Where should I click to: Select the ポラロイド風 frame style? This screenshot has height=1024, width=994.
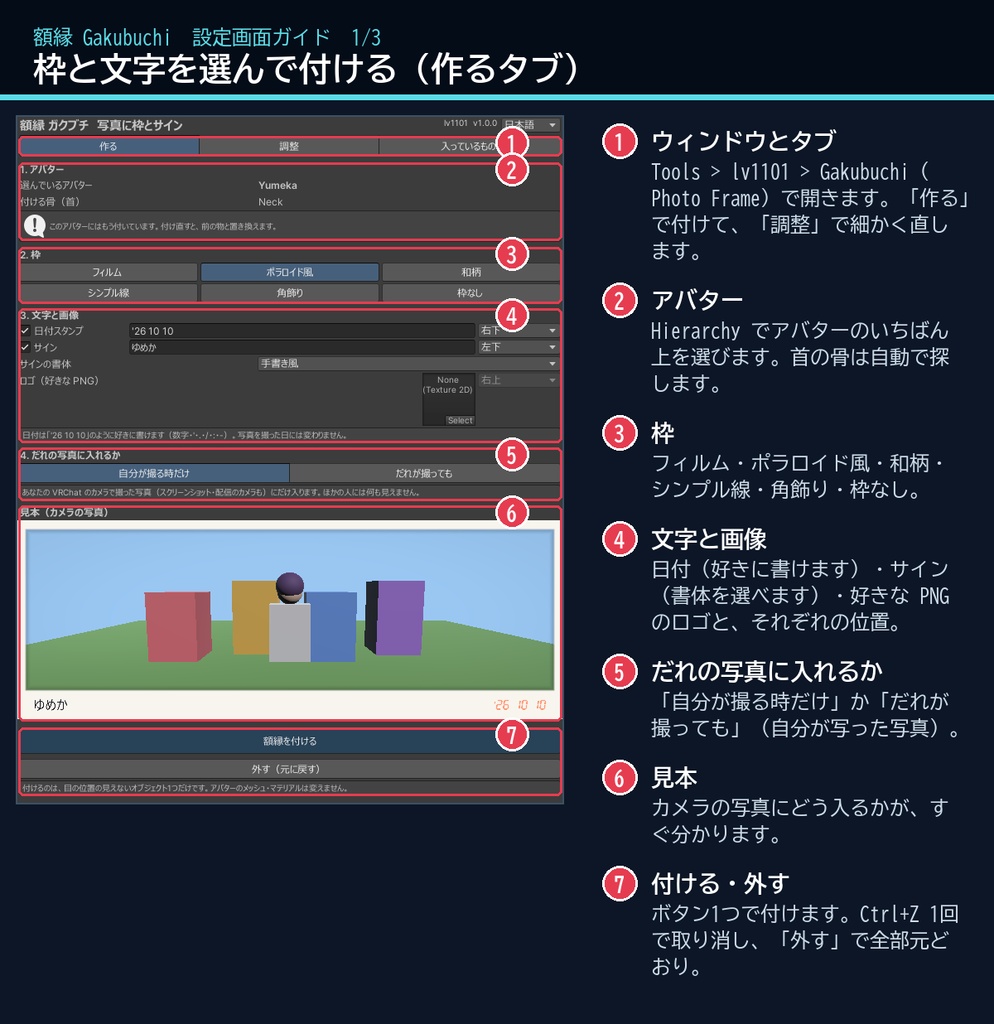pos(289,272)
